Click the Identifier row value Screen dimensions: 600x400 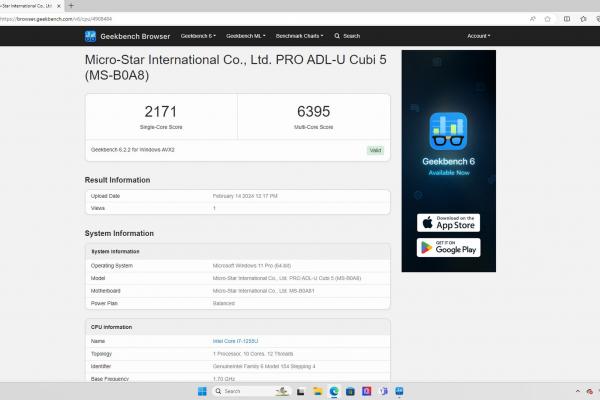coord(264,366)
